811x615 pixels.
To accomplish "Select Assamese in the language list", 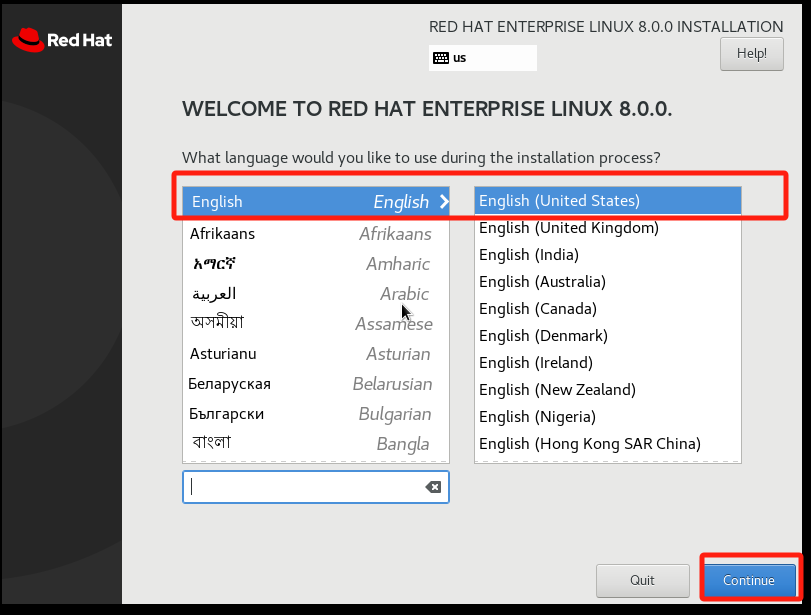I will 316,324.
